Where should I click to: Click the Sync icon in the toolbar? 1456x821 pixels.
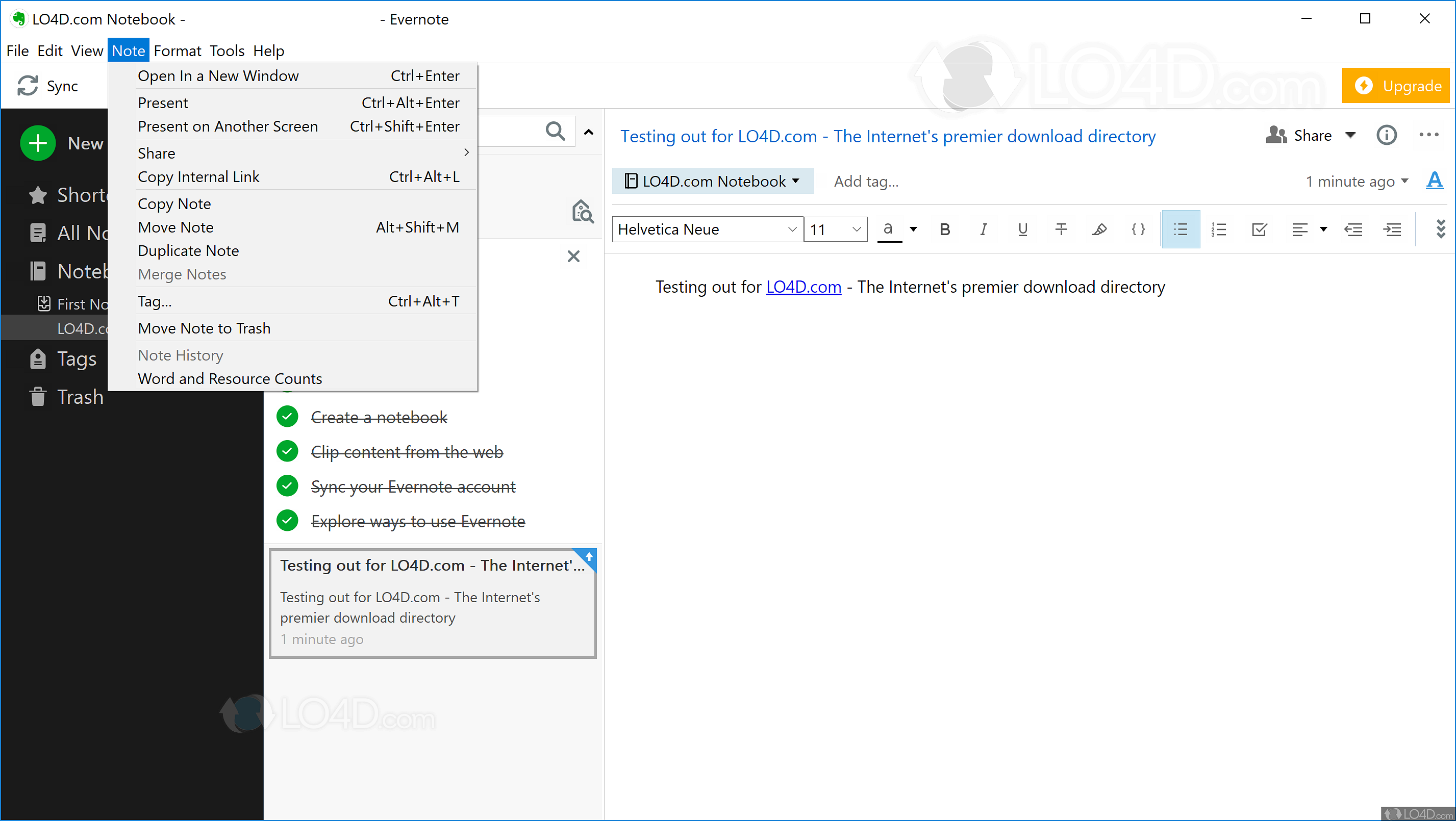[27, 86]
